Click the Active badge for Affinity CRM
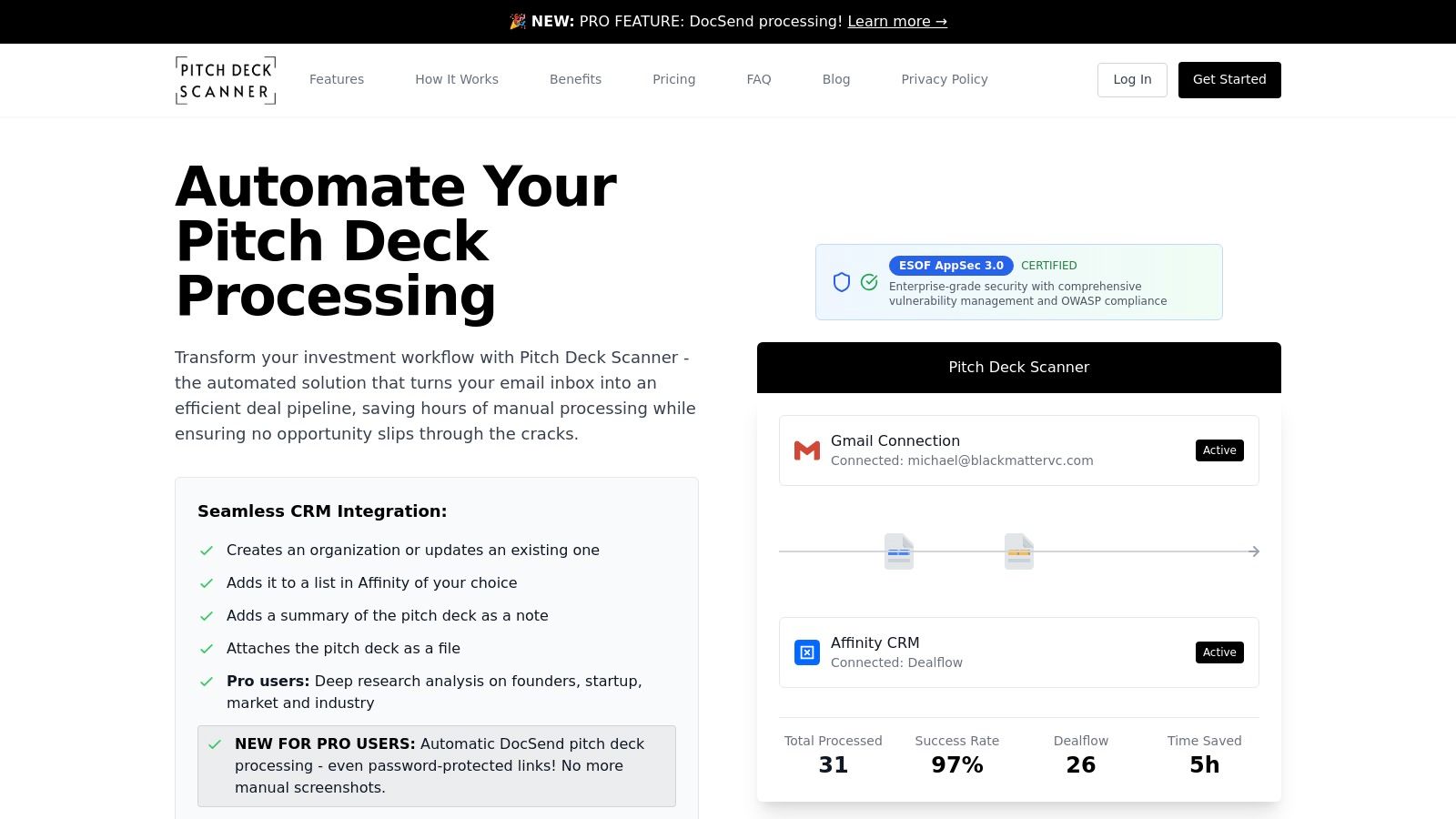Viewport: 1456px width, 819px height. click(x=1219, y=652)
